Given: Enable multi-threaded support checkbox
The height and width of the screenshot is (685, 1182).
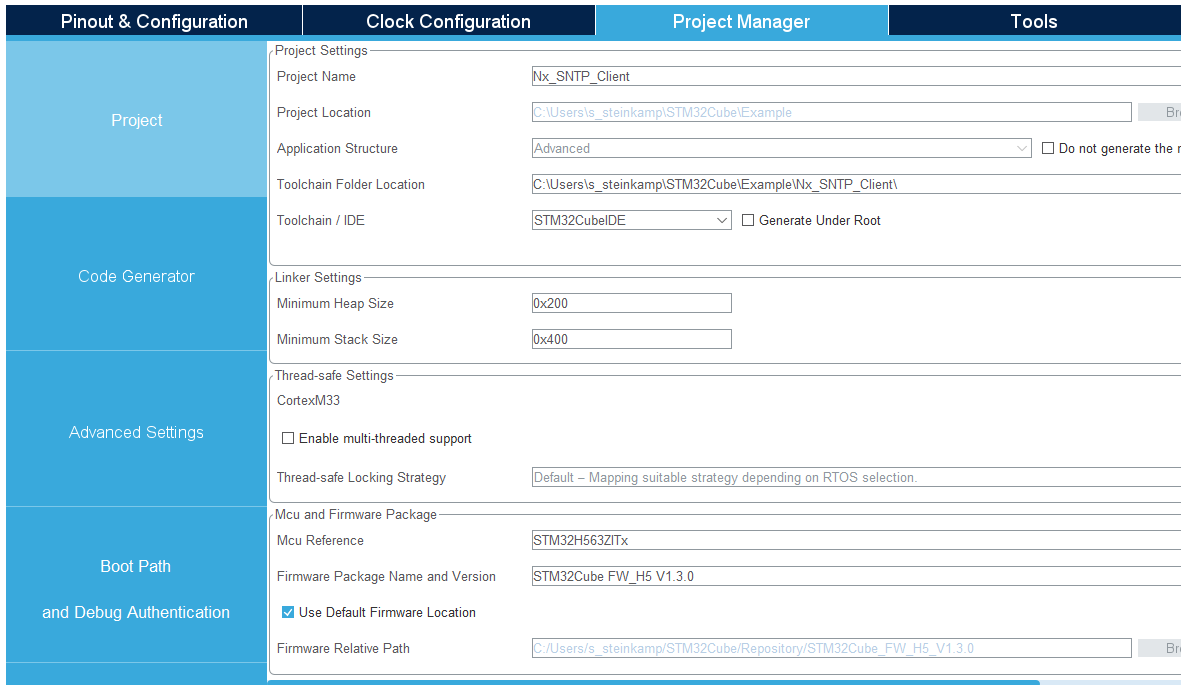Looking at the screenshot, I should 288,438.
